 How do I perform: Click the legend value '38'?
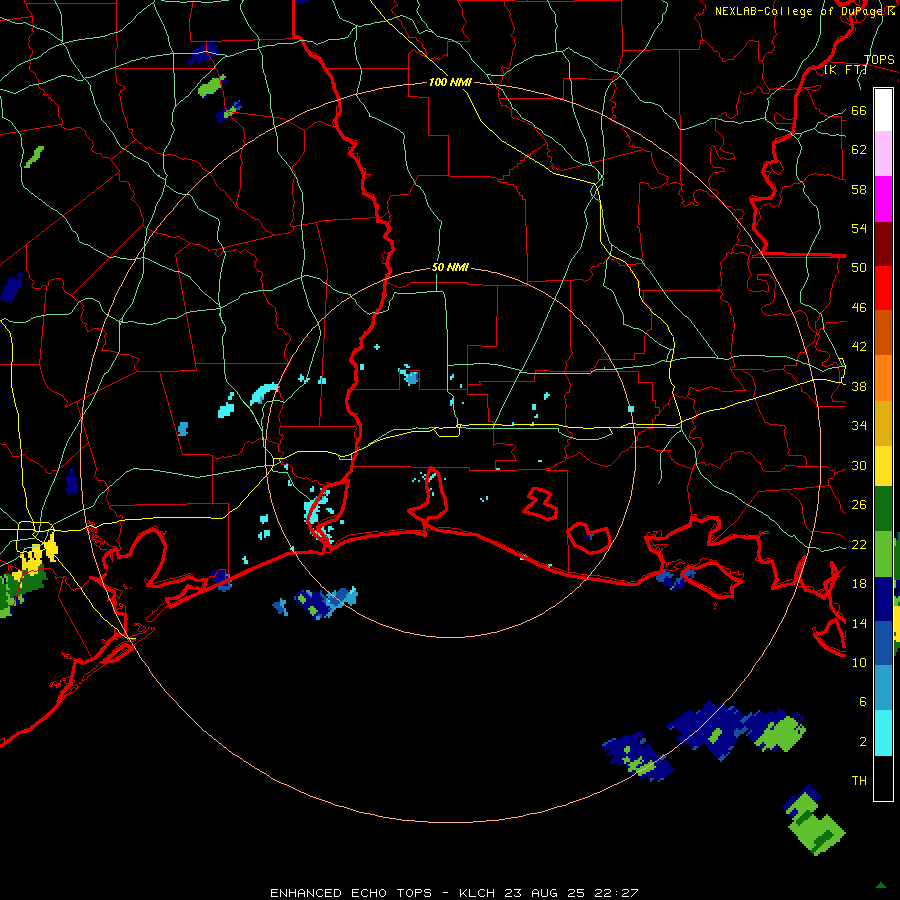pos(859,387)
